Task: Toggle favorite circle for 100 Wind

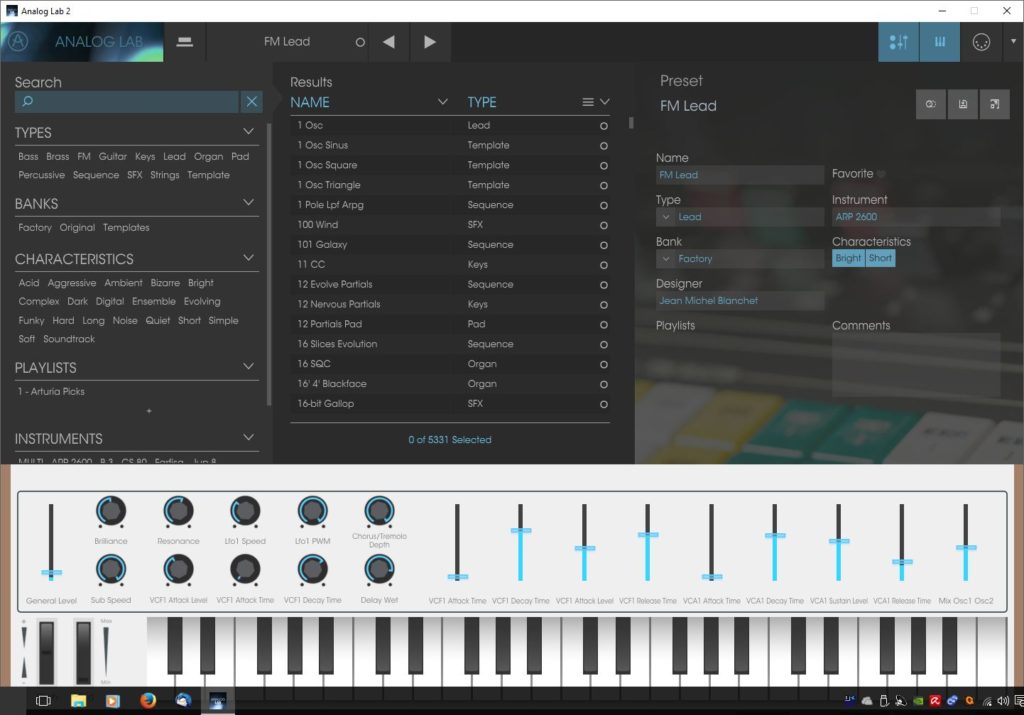Action: click(603, 225)
